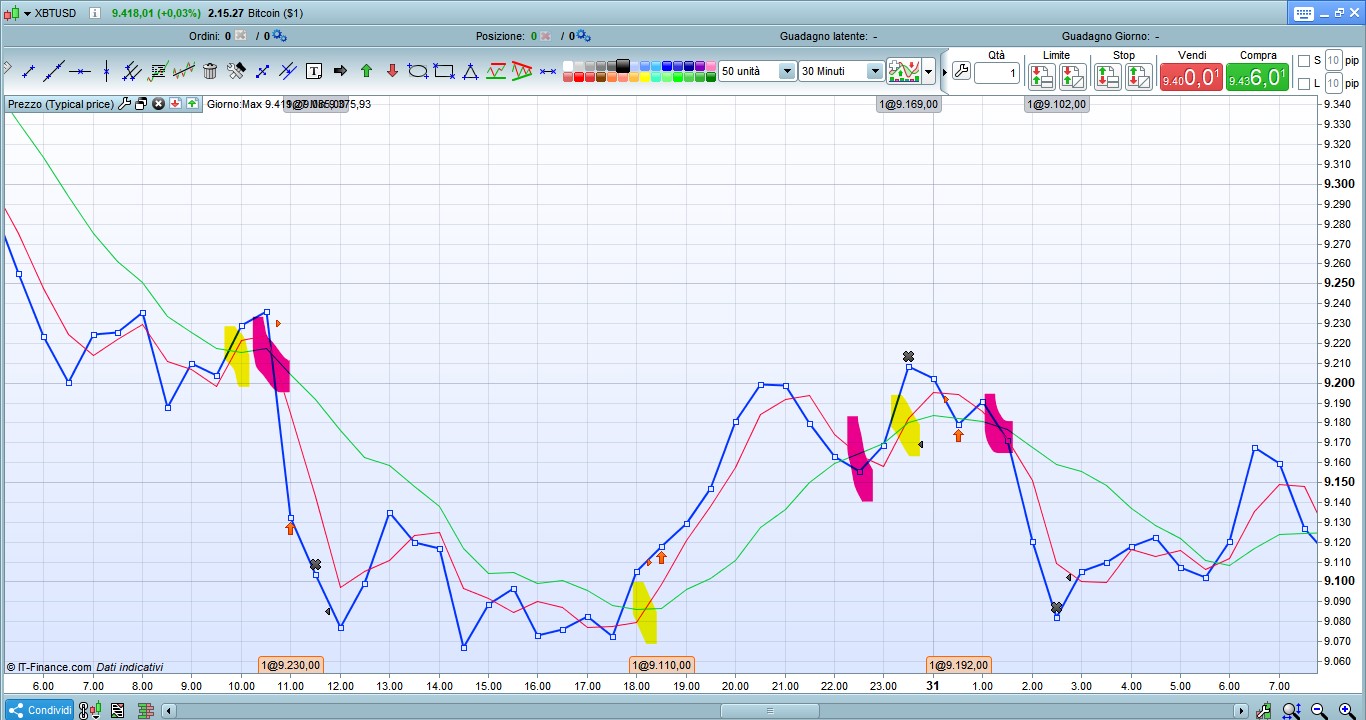Select the triangle wedge pattern tool
The width and height of the screenshot is (1366, 720).
(521, 71)
